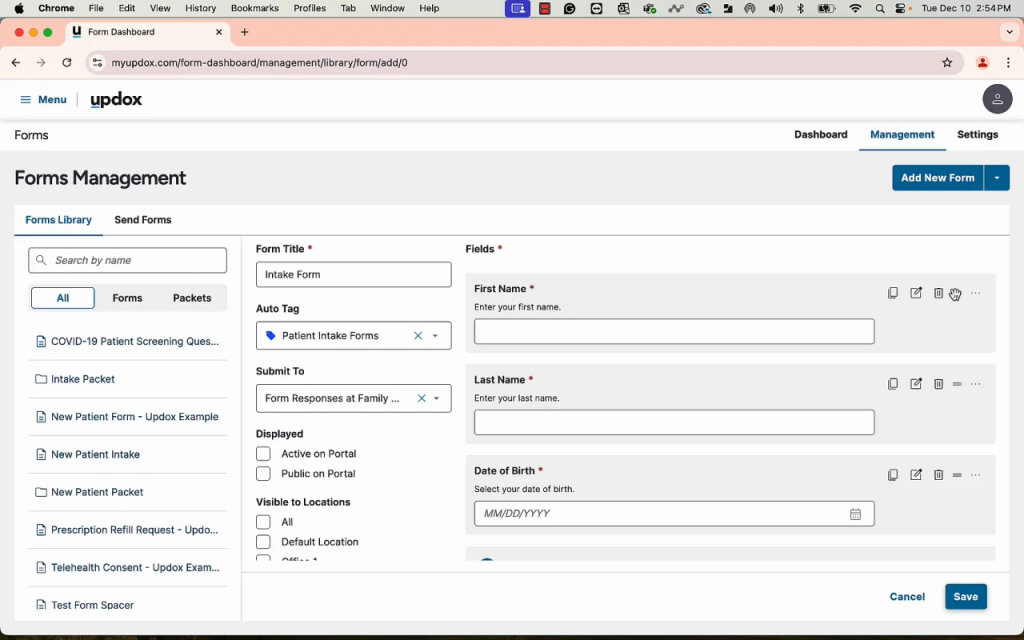Tick the Default Location checkbox
Viewport: 1024px width, 640px height.
pos(264,542)
